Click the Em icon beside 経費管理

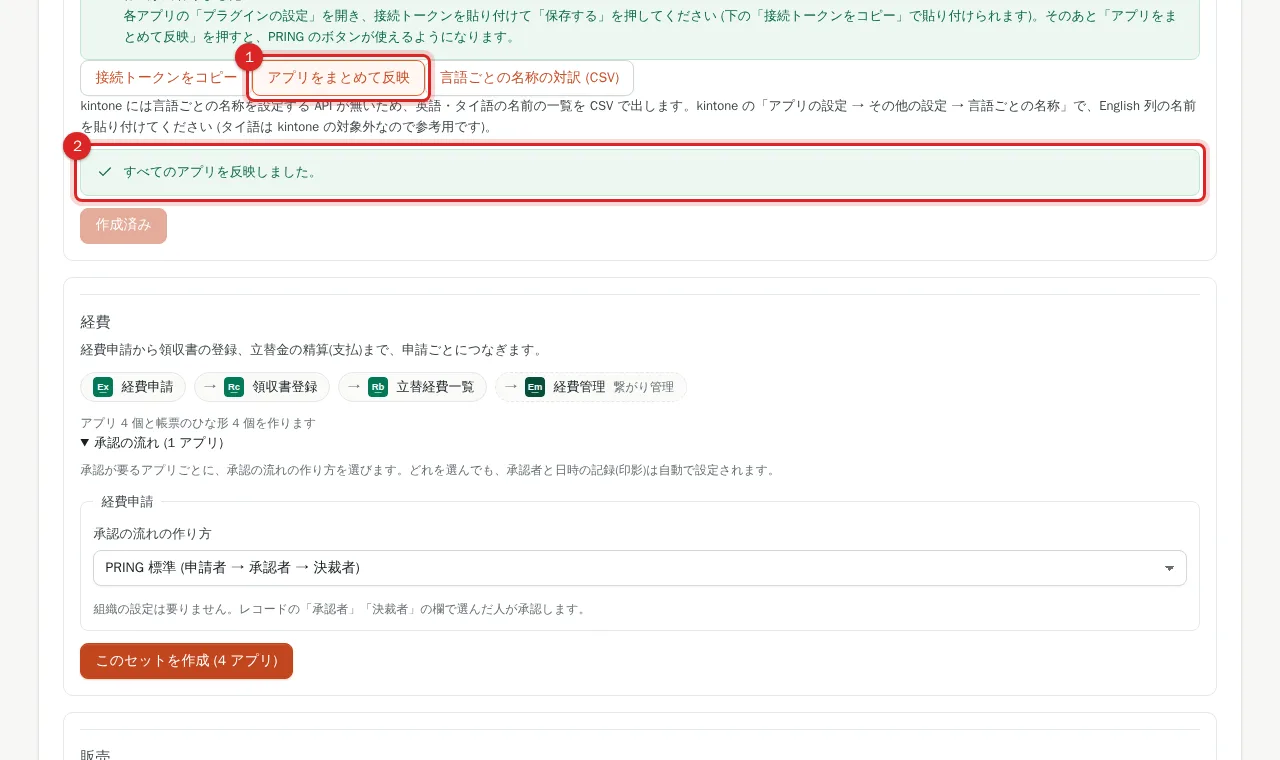[x=535, y=387]
